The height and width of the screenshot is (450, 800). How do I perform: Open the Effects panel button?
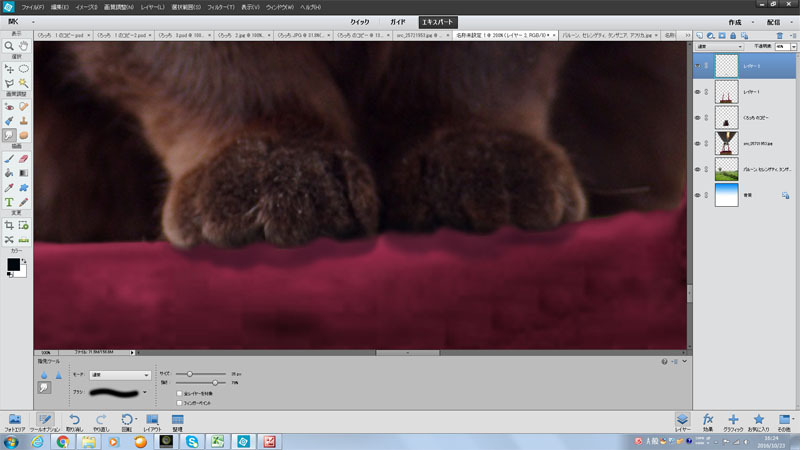click(x=708, y=422)
